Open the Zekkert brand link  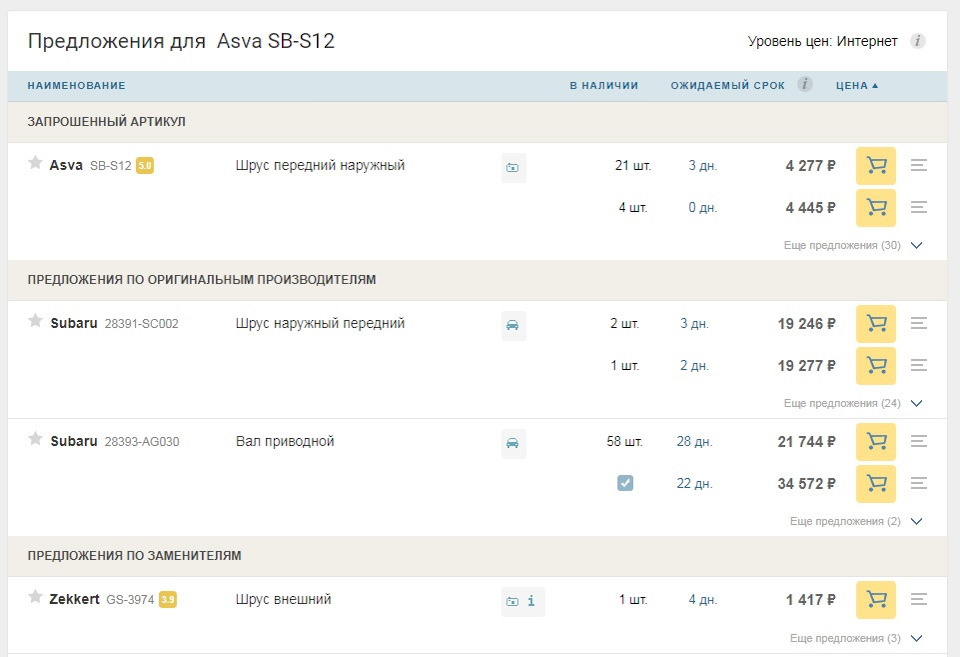tap(74, 599)
